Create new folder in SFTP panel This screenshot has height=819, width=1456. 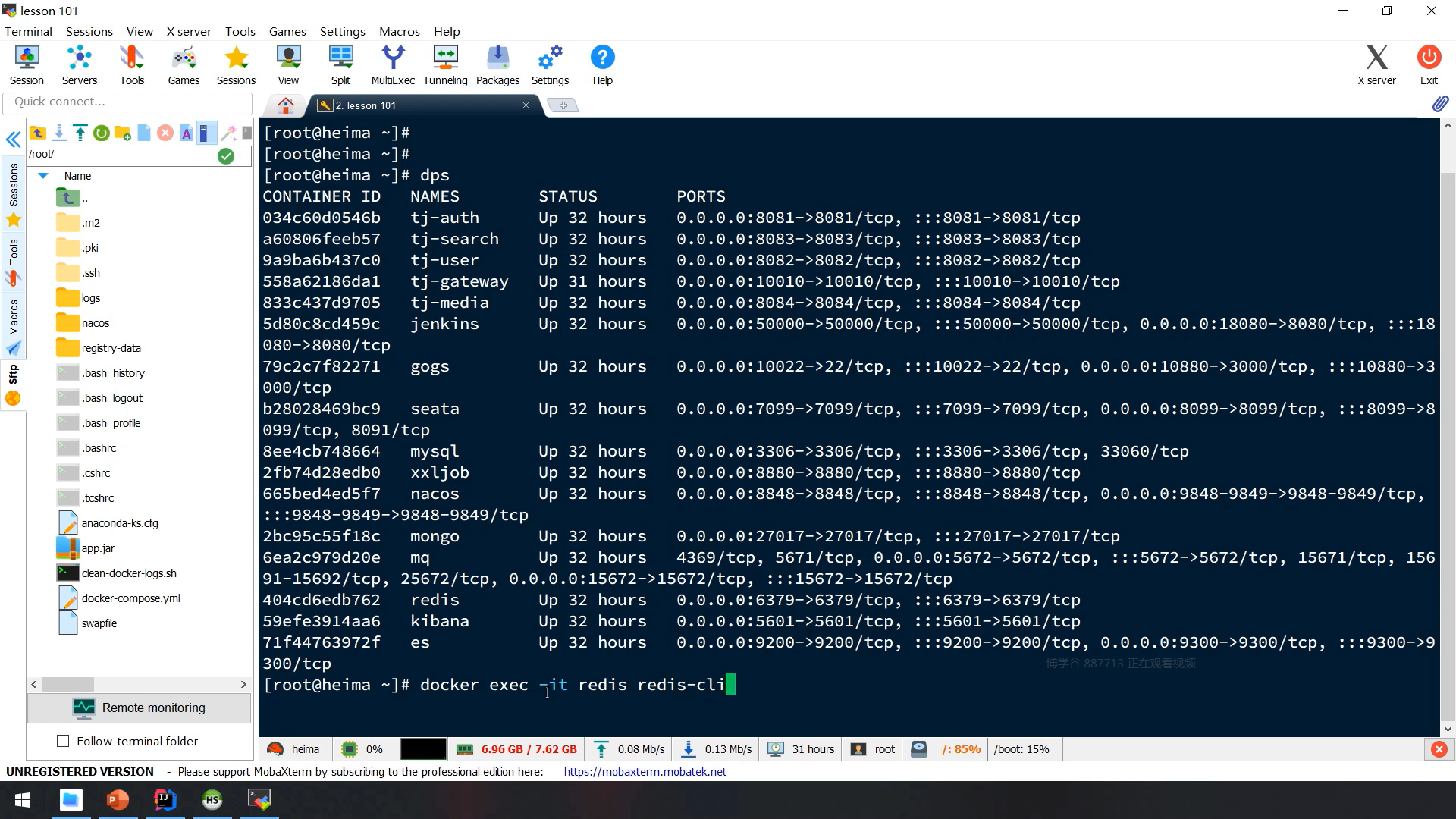coord(122,133)
